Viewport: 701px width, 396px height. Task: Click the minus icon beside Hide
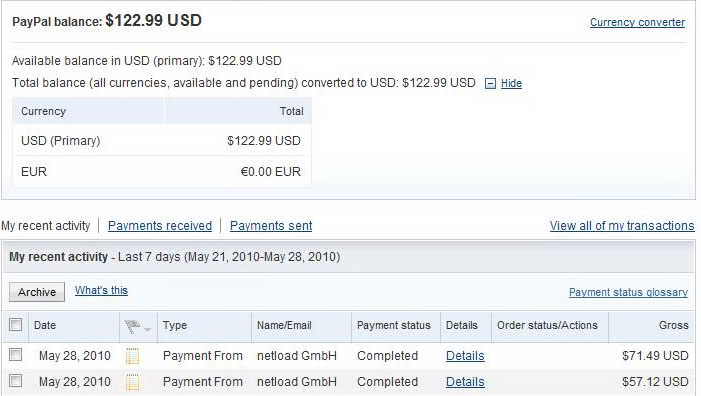coord(490,84)
